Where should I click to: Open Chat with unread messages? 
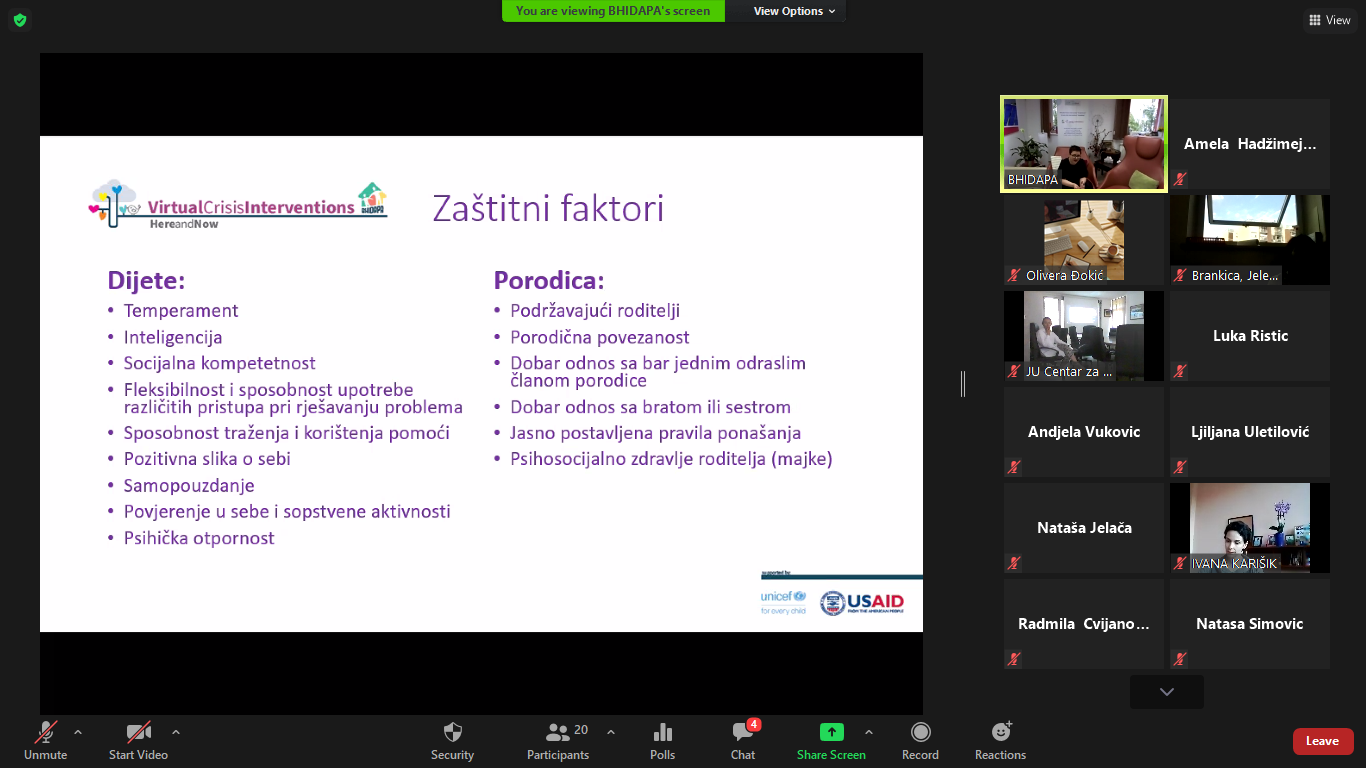tap(743, 741)
